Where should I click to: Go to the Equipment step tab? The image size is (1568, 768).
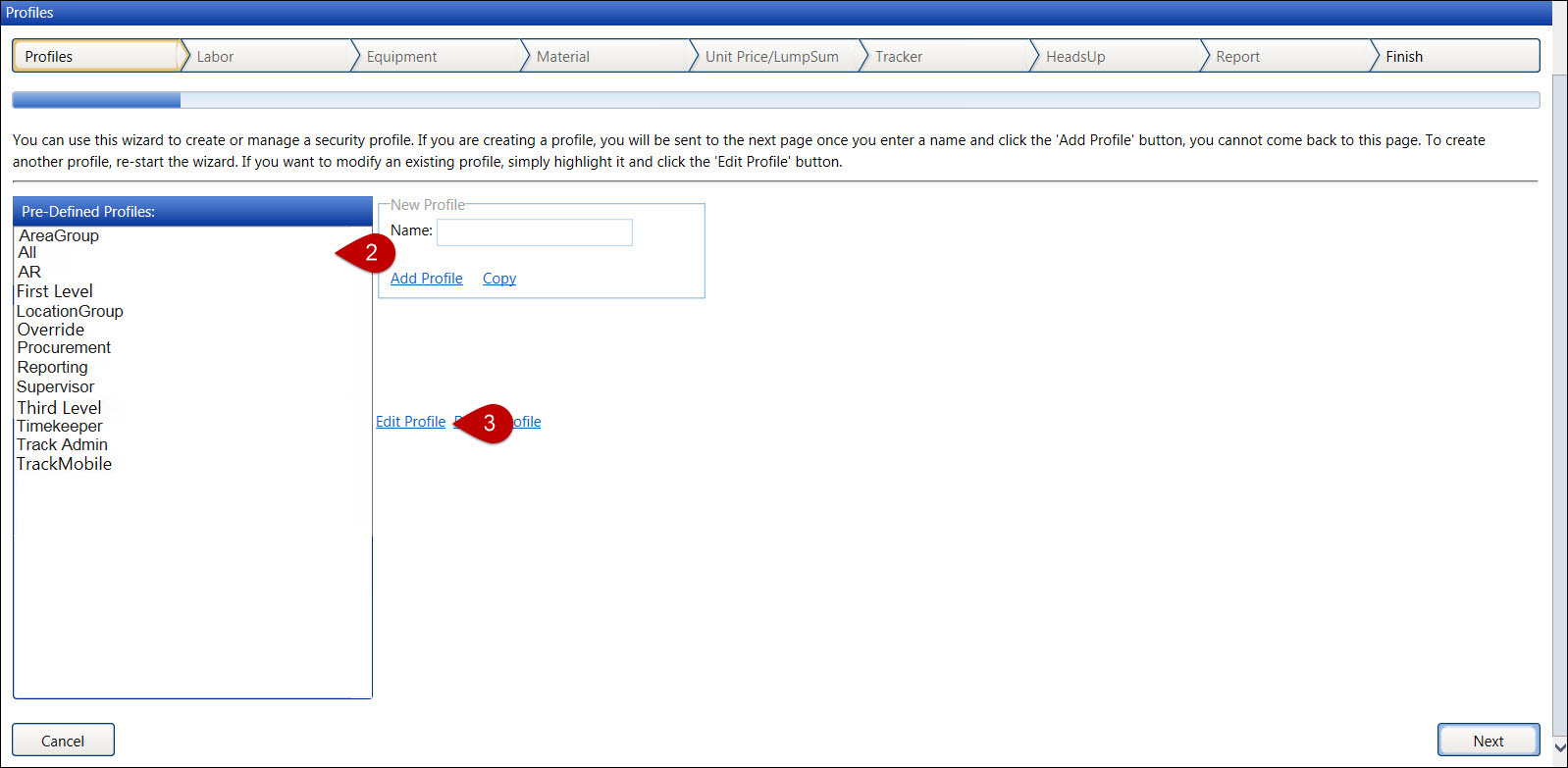[x=401, y=57]
